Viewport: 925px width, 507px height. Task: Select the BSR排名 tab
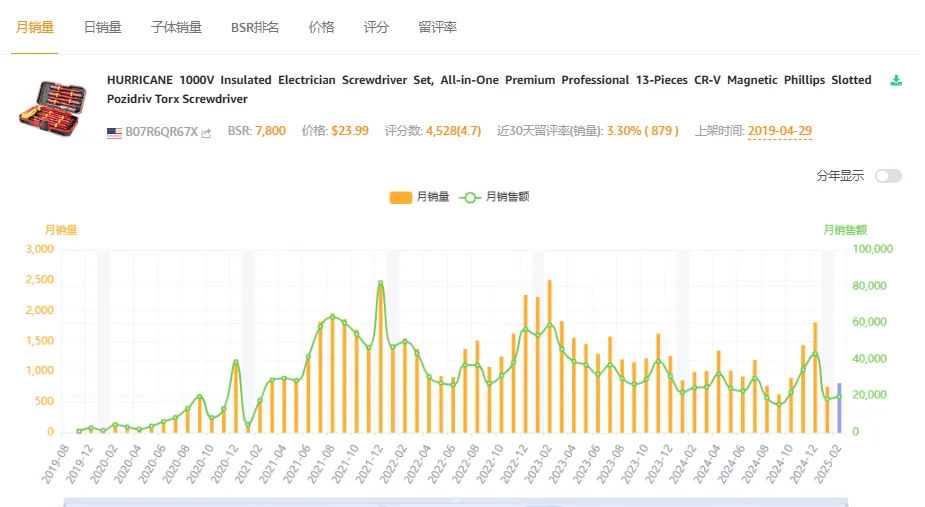pos(255,27)
